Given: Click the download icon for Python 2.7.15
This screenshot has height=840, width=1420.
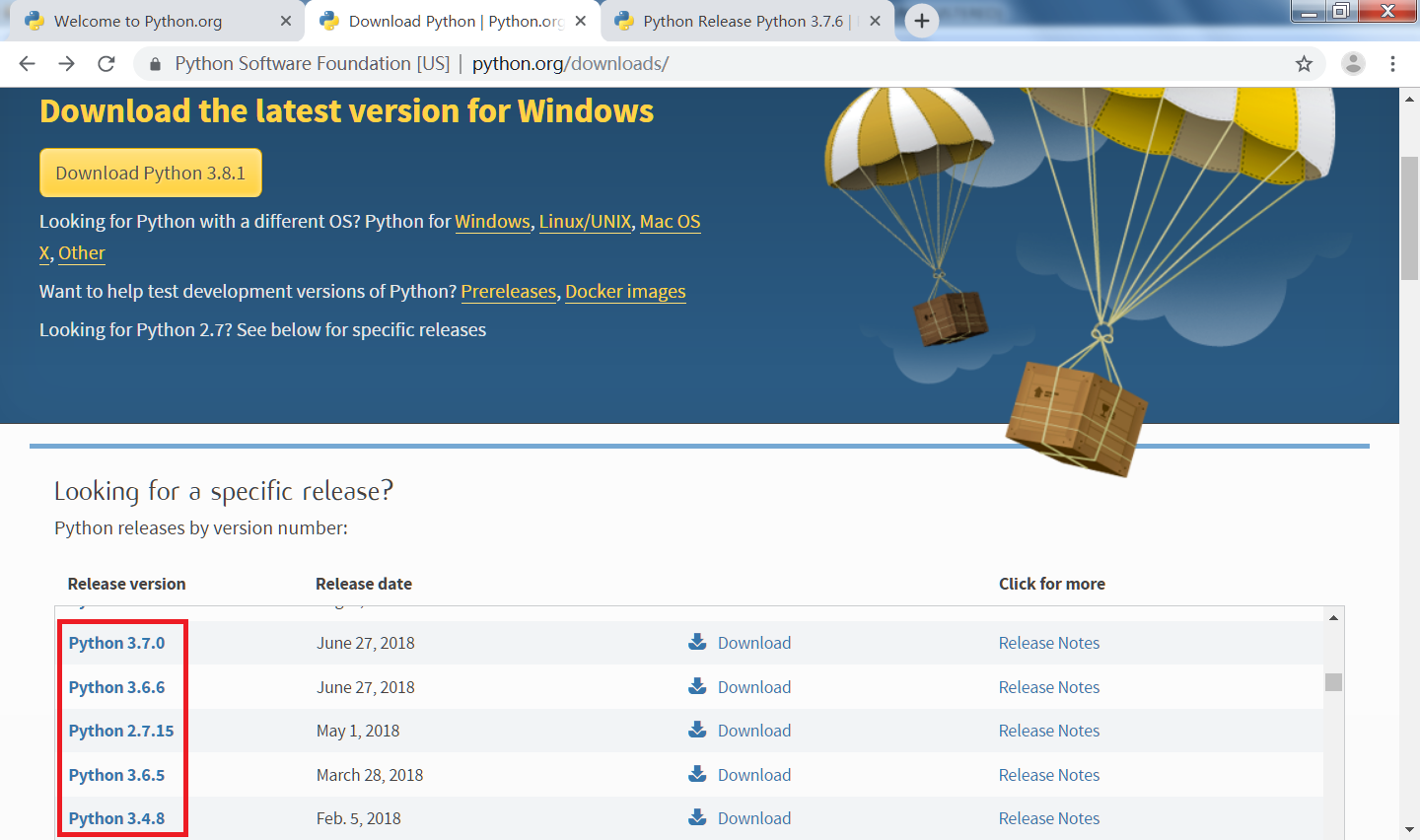Looking at the screenshot, I should [x=697, y=730].
